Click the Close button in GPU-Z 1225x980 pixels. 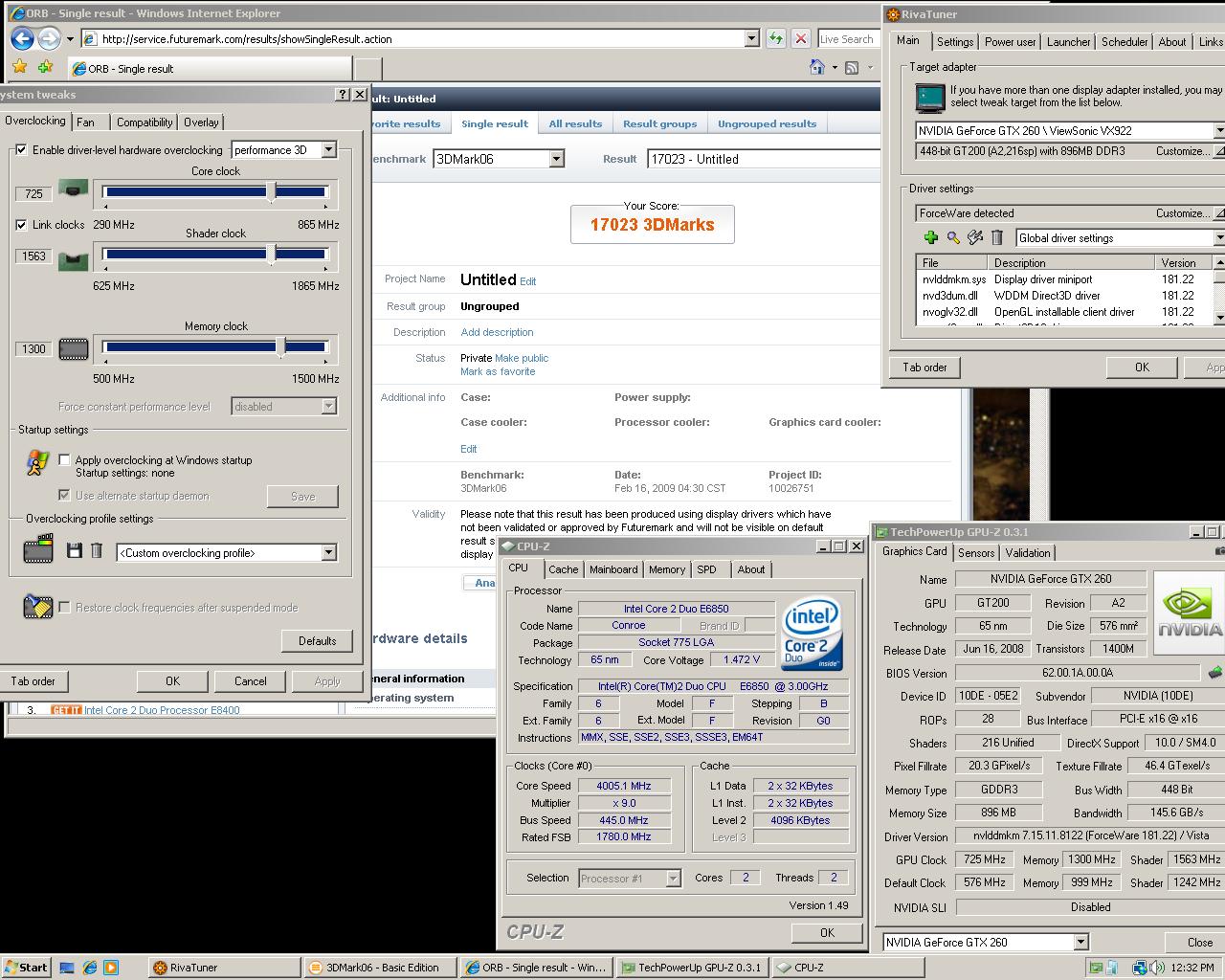coord(1200,942)
